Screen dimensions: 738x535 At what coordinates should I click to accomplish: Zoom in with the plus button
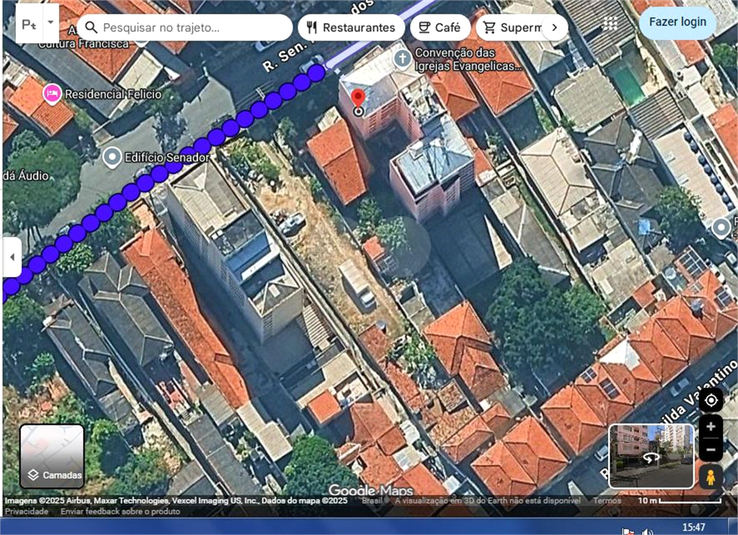[x=711, y=427]
